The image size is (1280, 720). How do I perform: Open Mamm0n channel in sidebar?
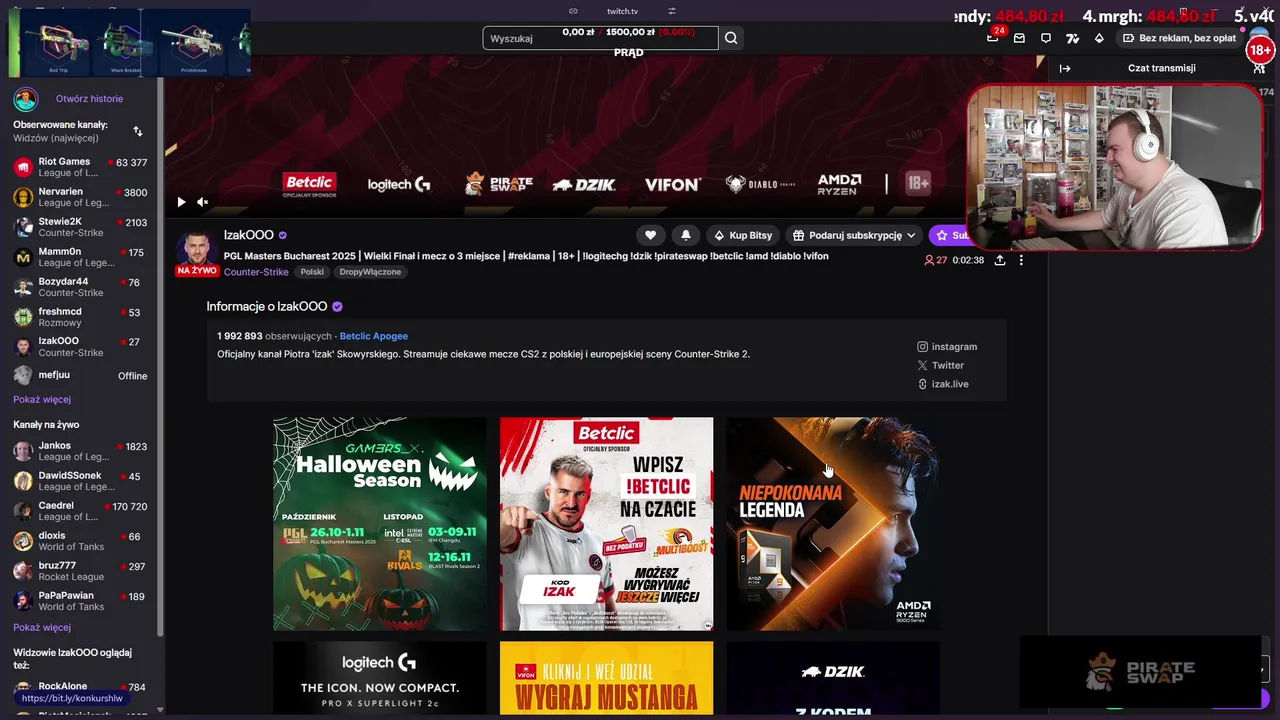tap(80, 257)
